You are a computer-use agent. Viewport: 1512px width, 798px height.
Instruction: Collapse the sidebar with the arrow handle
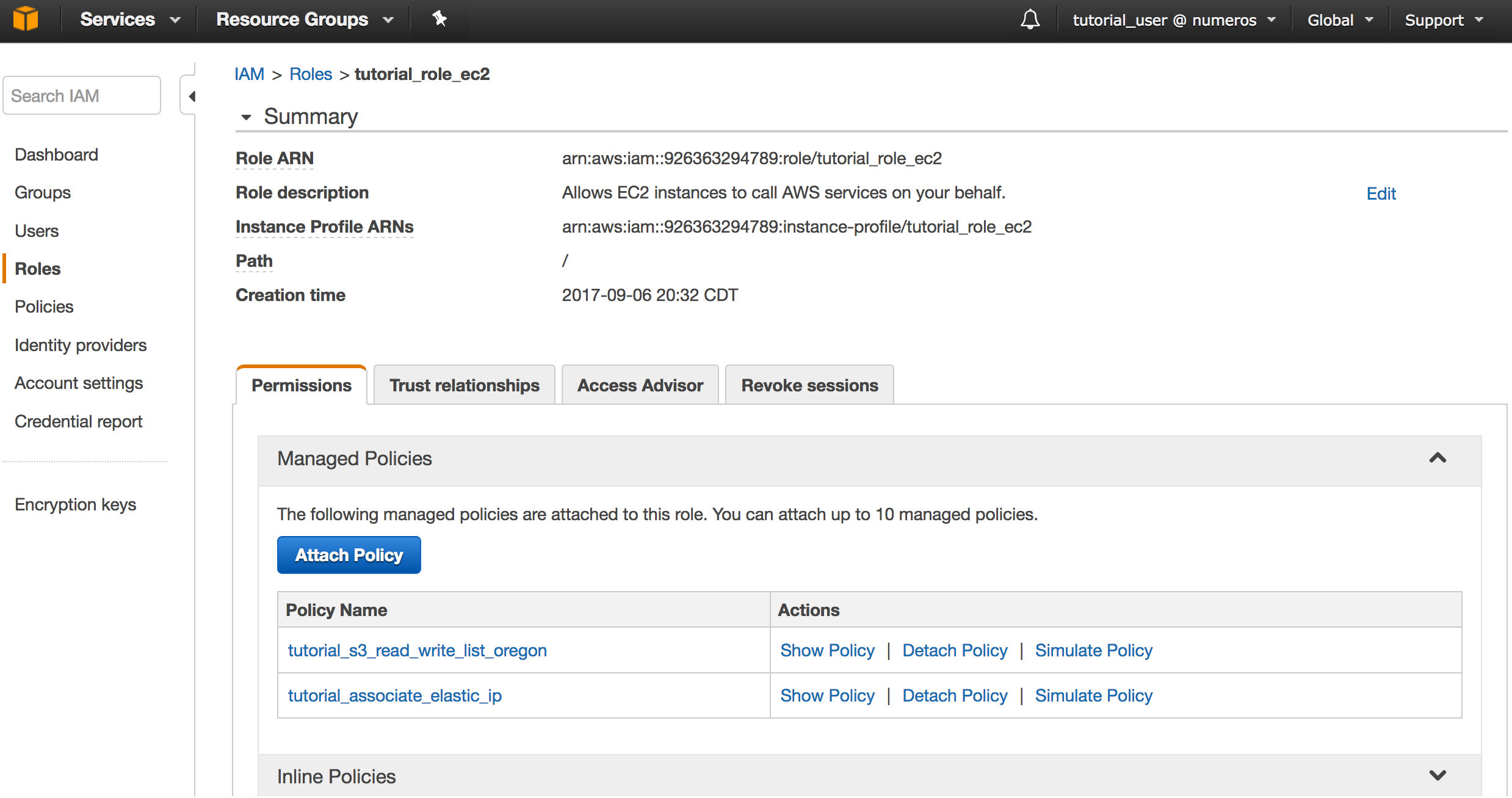pyautogui.click(x=191, y=96)
